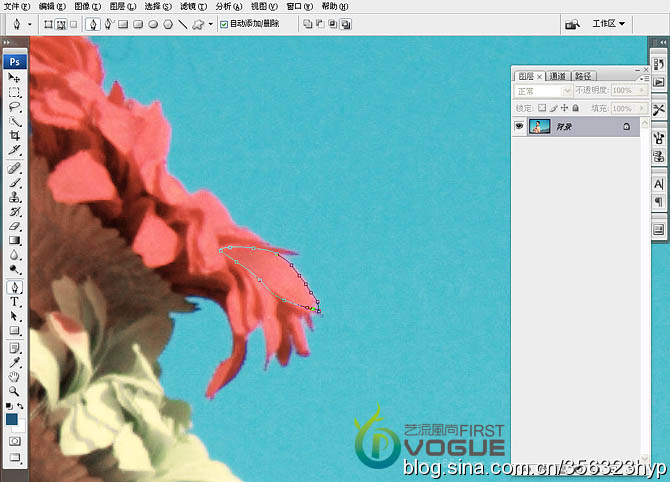Open the Character panel icon in the dock

pos(659,184)
